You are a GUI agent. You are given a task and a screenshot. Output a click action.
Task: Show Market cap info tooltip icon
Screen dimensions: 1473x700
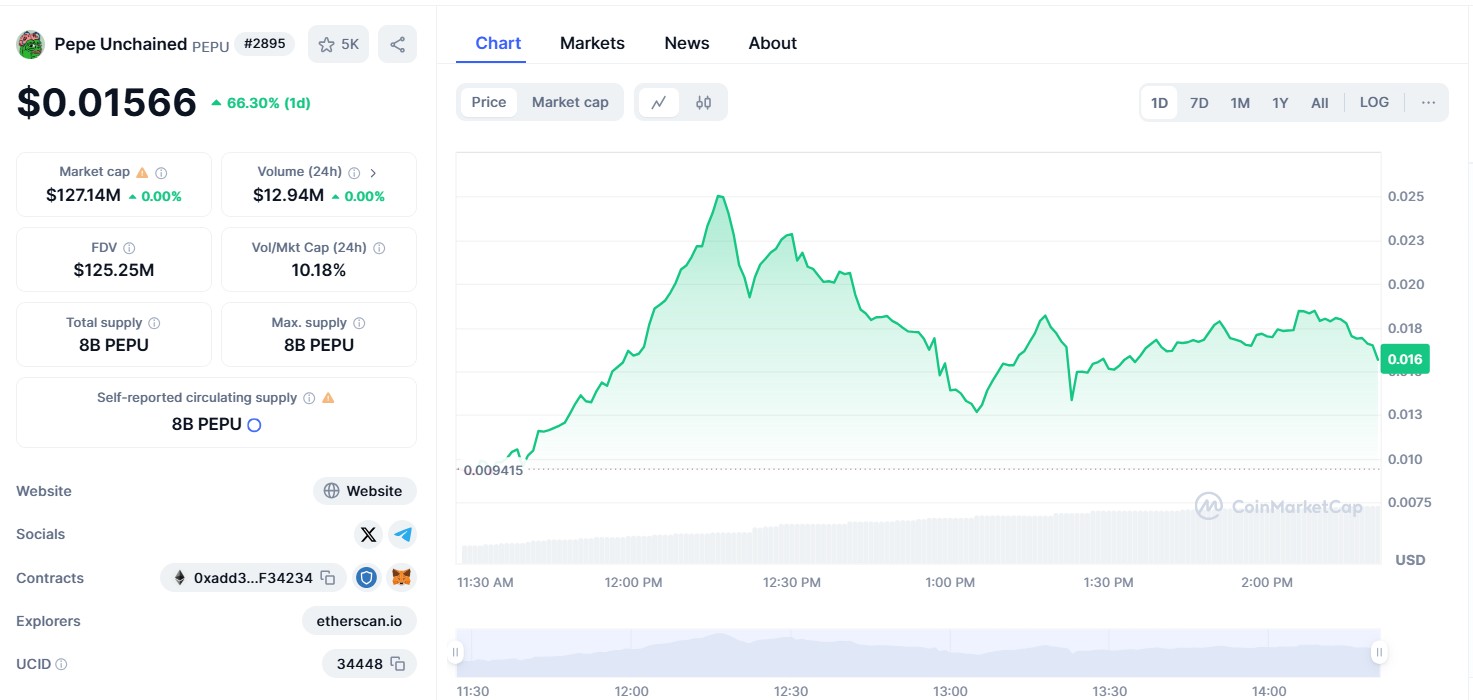pyautogui.click(x=161, y=173)
